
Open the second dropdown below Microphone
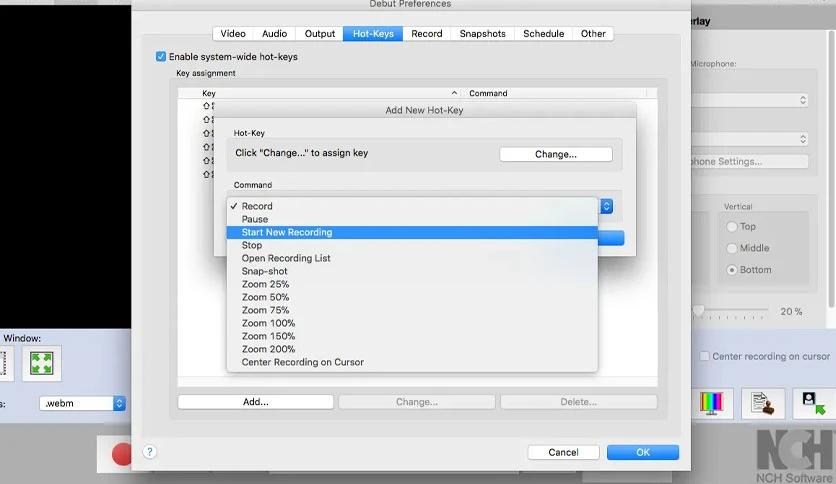749,139
